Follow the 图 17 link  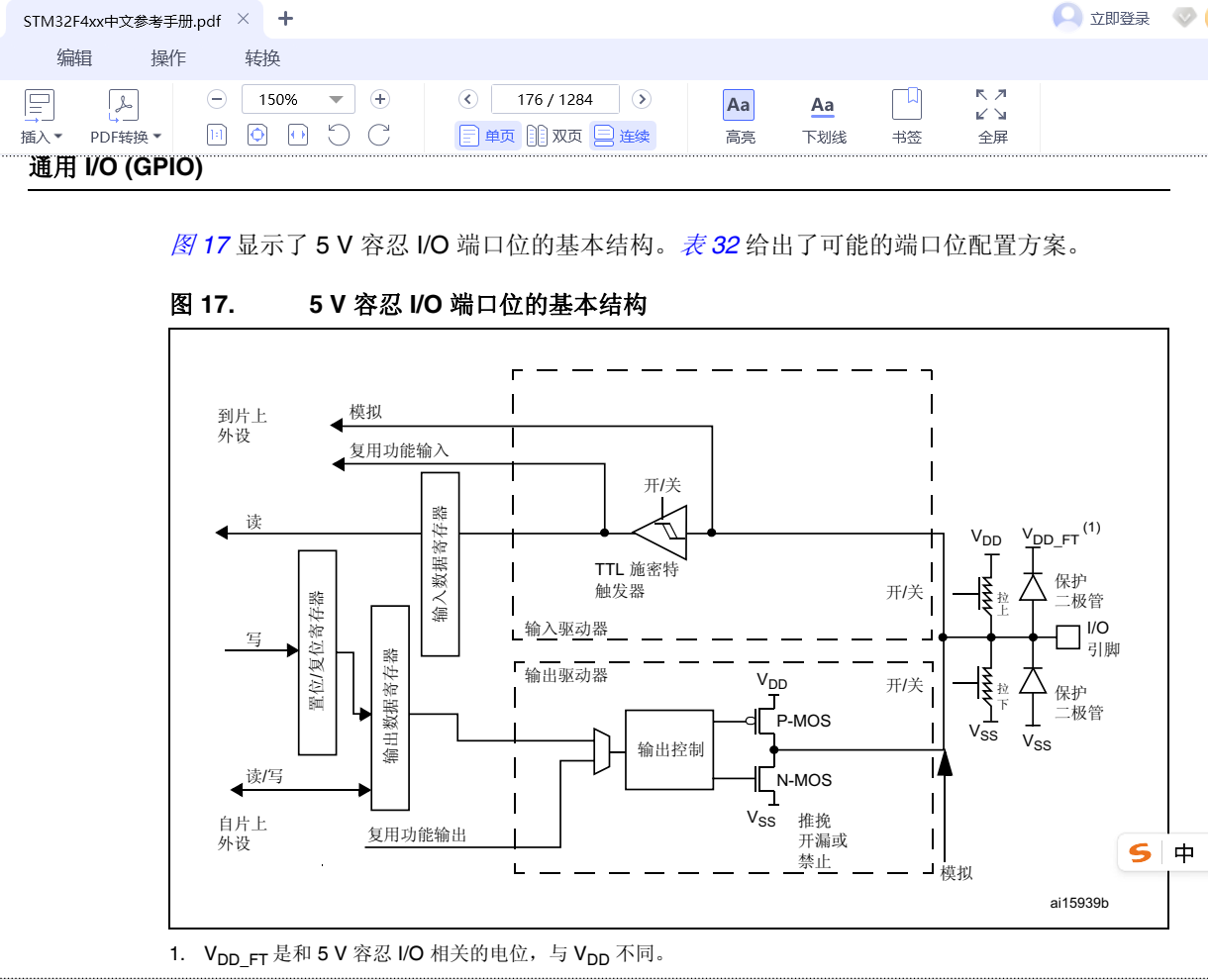pyautogui.click(x=201, y=245)
